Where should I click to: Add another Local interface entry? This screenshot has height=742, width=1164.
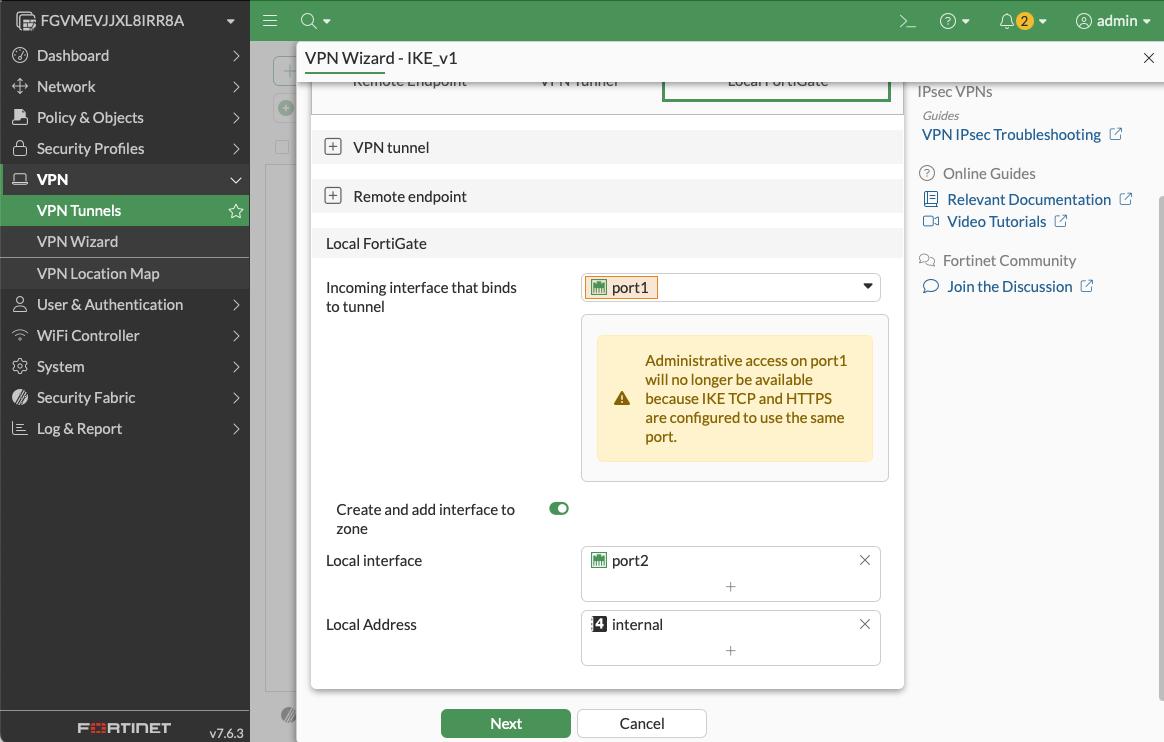730,587
